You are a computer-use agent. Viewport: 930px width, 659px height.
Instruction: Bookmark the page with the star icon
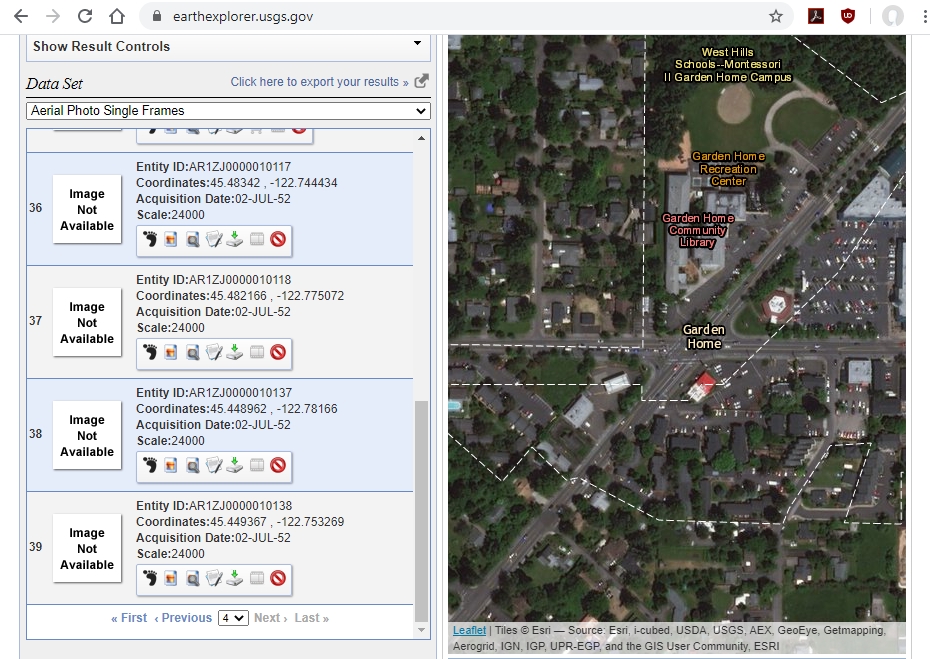776,17
